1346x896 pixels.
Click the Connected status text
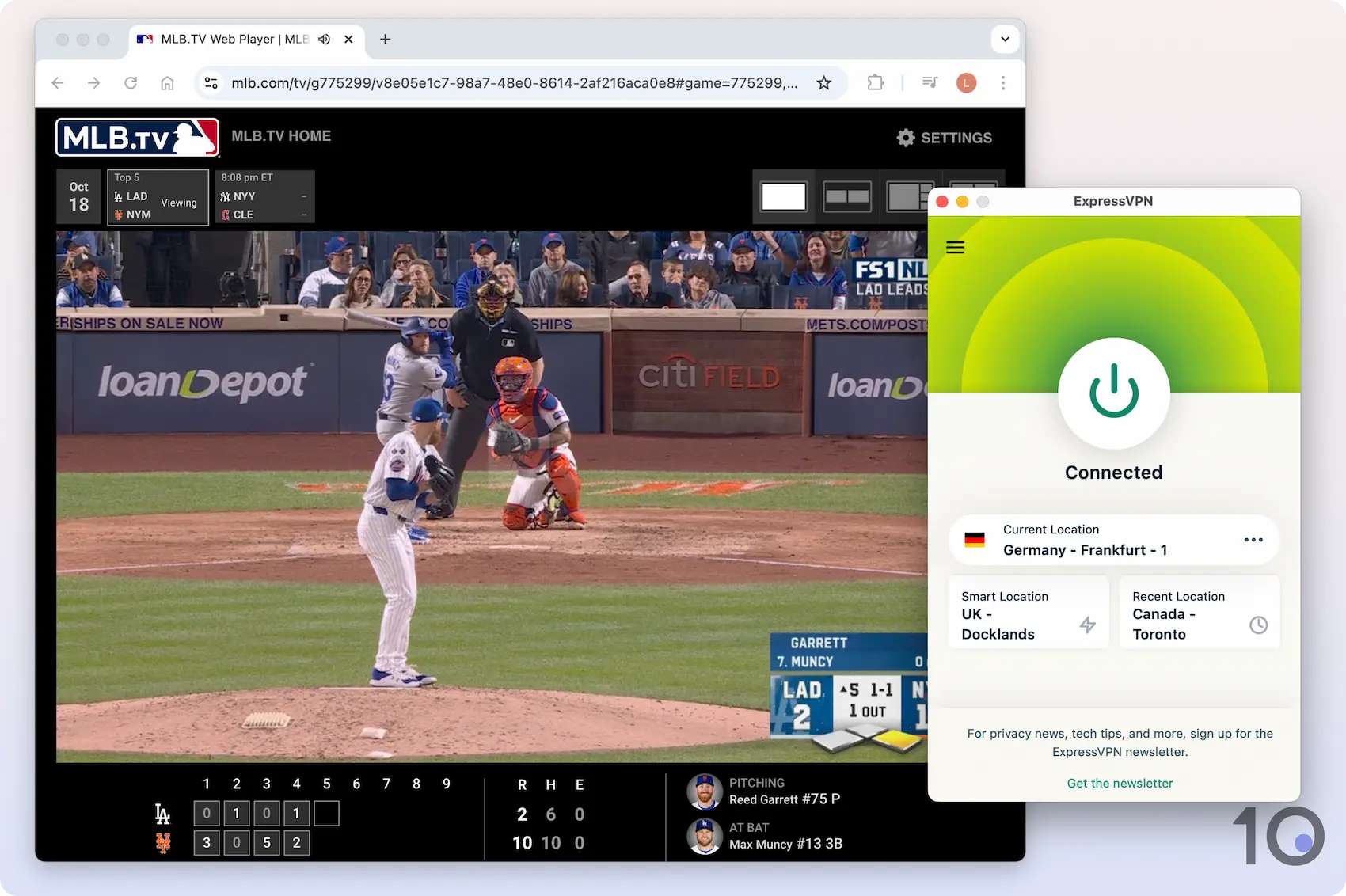tap(1114, 473)
